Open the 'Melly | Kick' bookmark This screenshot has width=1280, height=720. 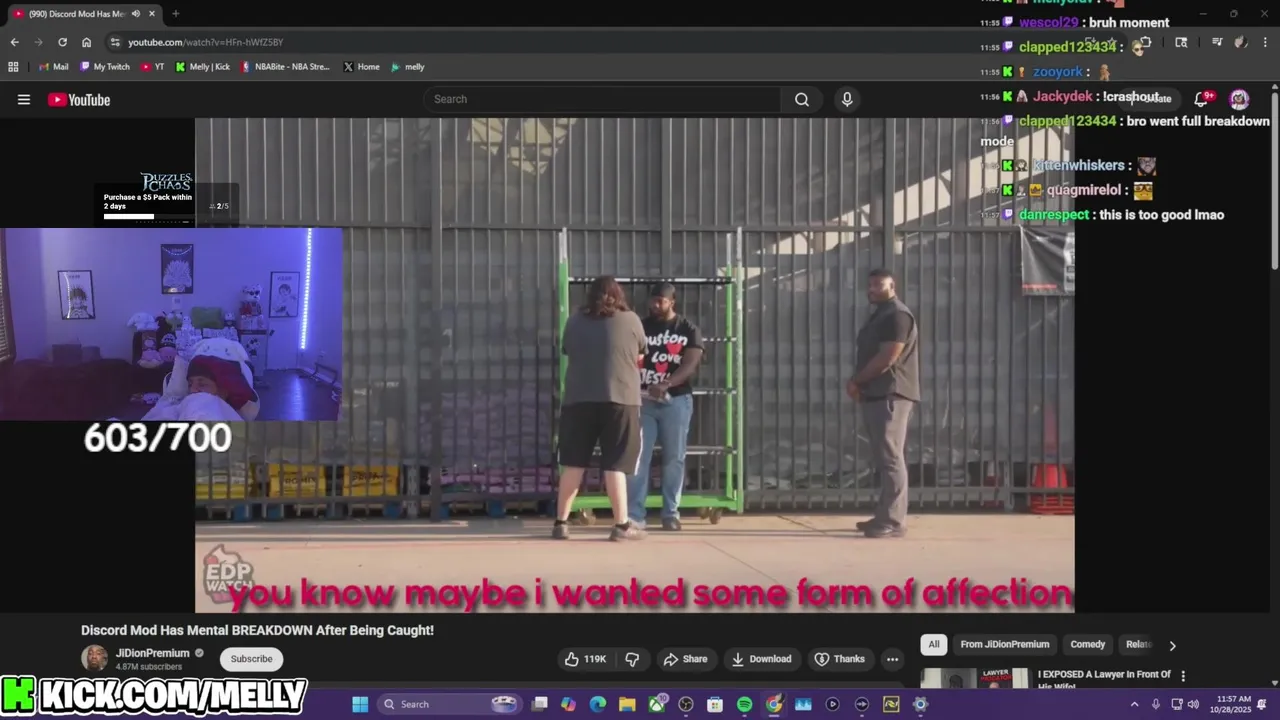[x=202, y=67]
